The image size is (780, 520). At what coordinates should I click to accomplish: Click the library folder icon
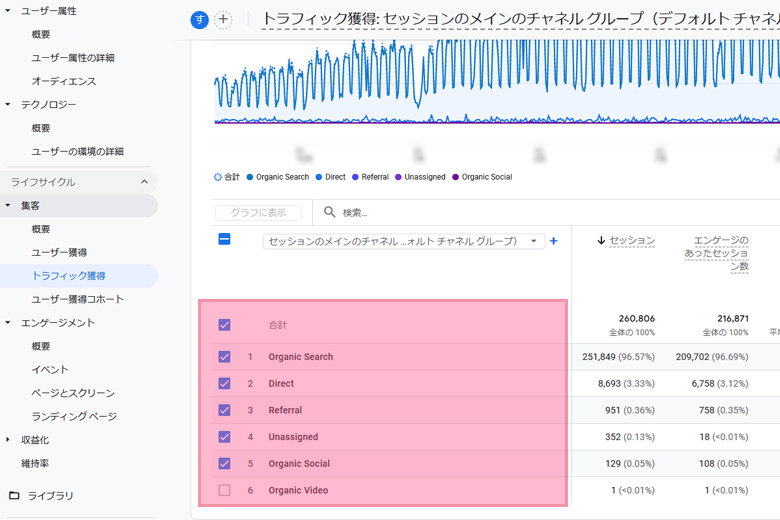click(14, 496)
